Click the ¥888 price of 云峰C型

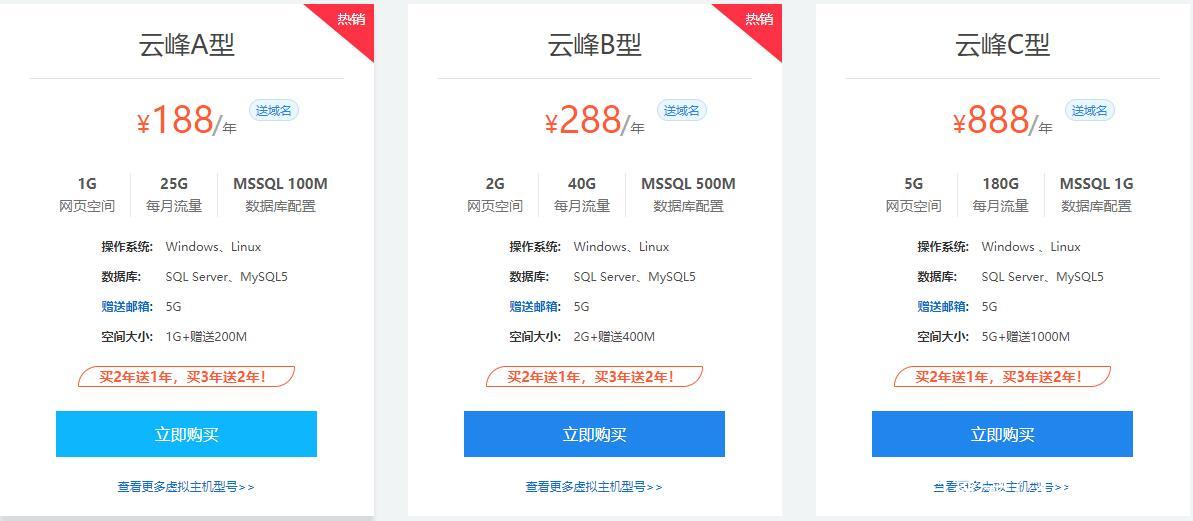992,120
